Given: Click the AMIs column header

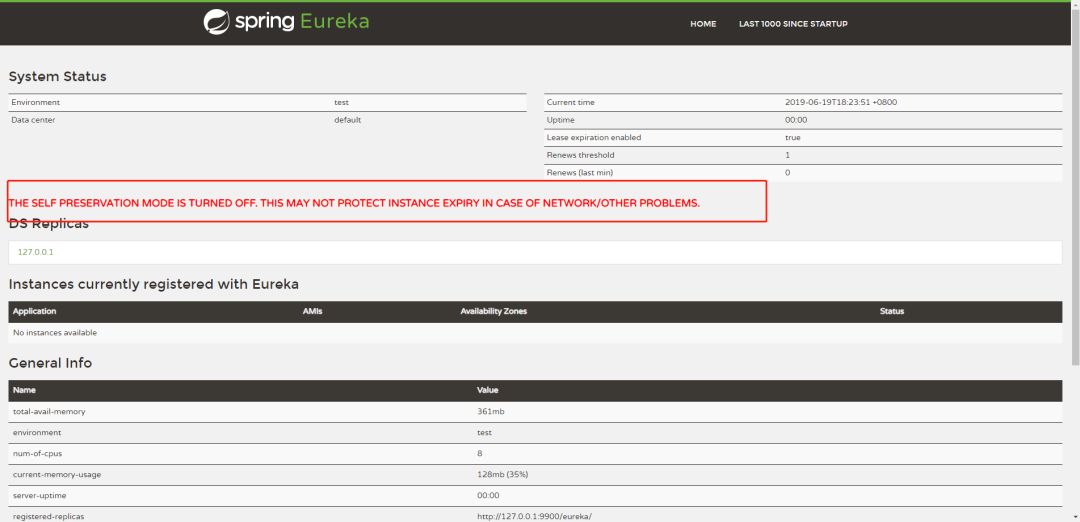Looking at the screenshot, I should [x=312, y=311].
